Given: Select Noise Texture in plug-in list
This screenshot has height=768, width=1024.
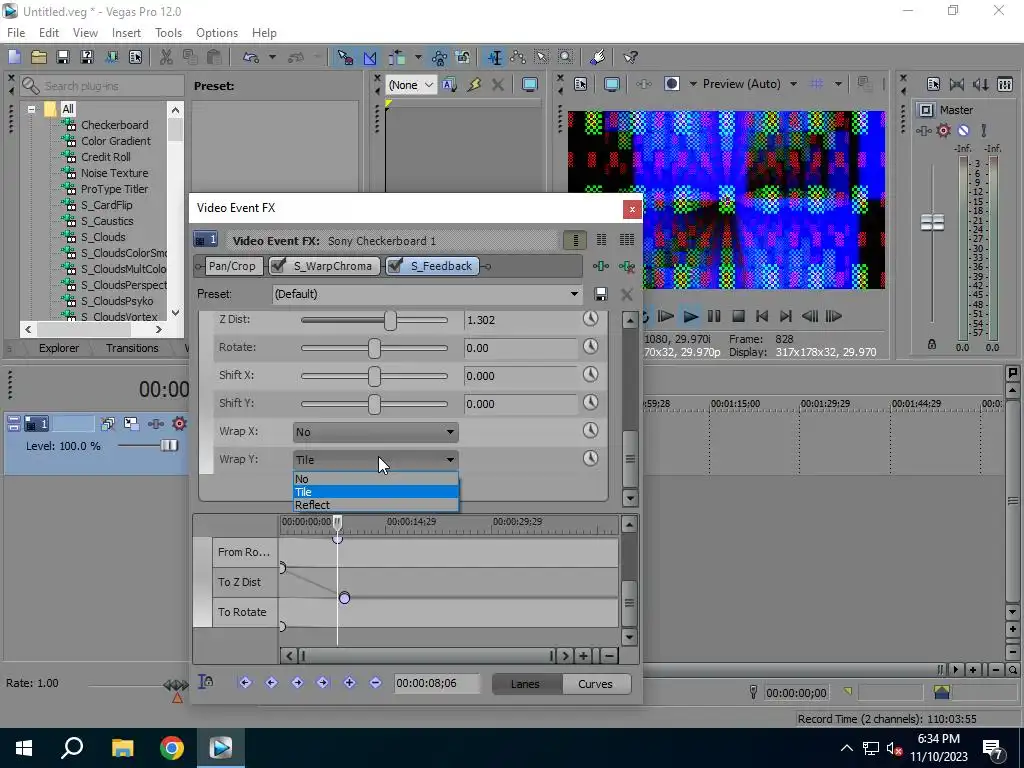Looking at the screenshot, I should [x=114, y=173].
